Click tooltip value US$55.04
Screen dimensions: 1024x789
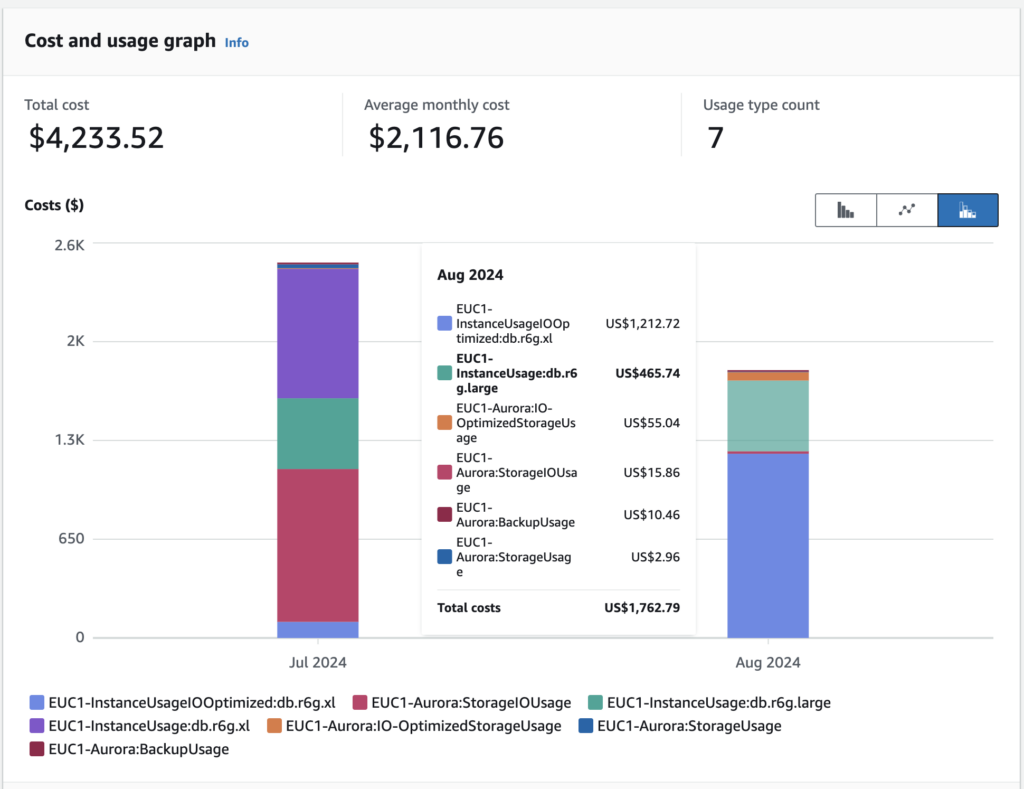[652, 423]
